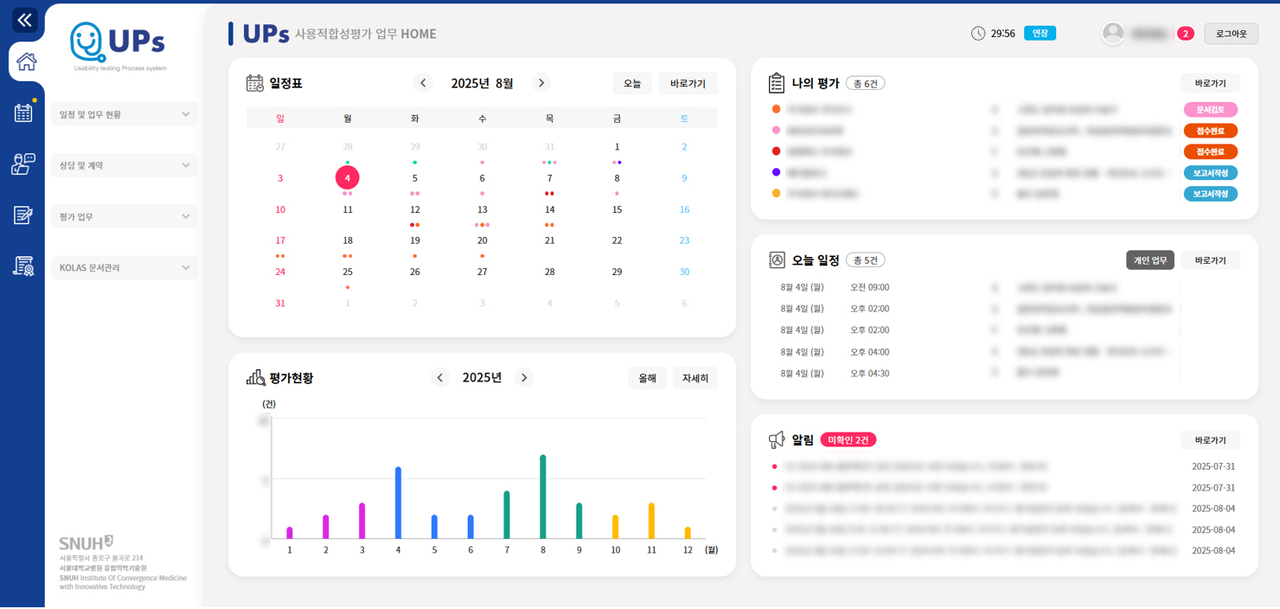The image size is (1280, 609).
Task: Expand the 일정 및 업무 현황 menu
Action: [123, 115]
